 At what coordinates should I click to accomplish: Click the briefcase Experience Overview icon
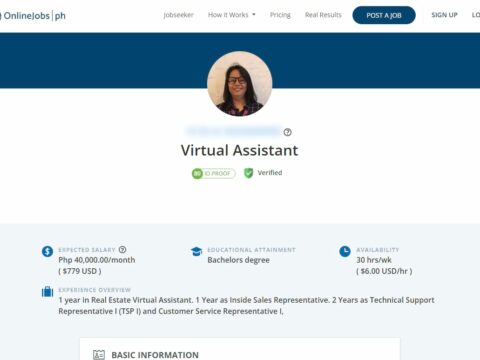tap(47, 292)
